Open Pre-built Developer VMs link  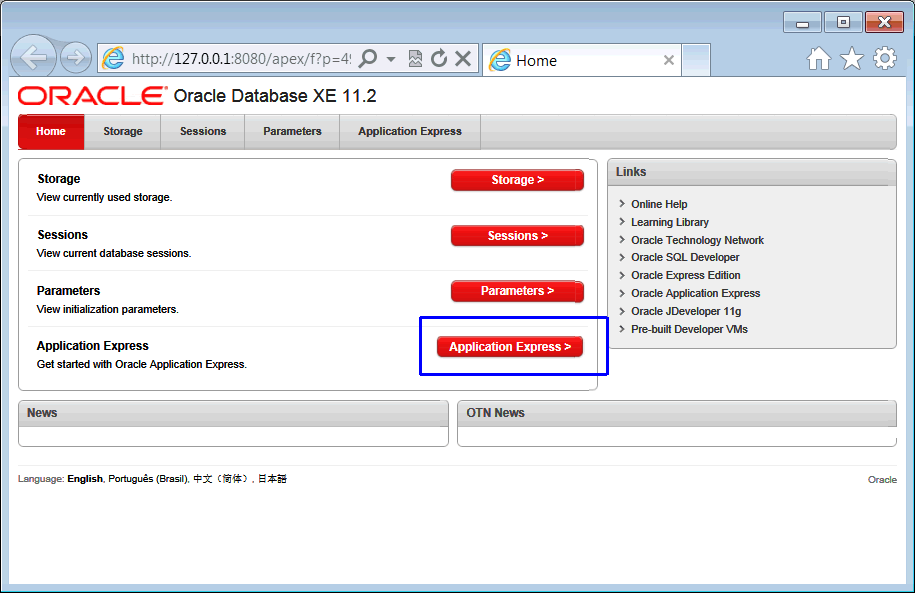click(689, 329)
